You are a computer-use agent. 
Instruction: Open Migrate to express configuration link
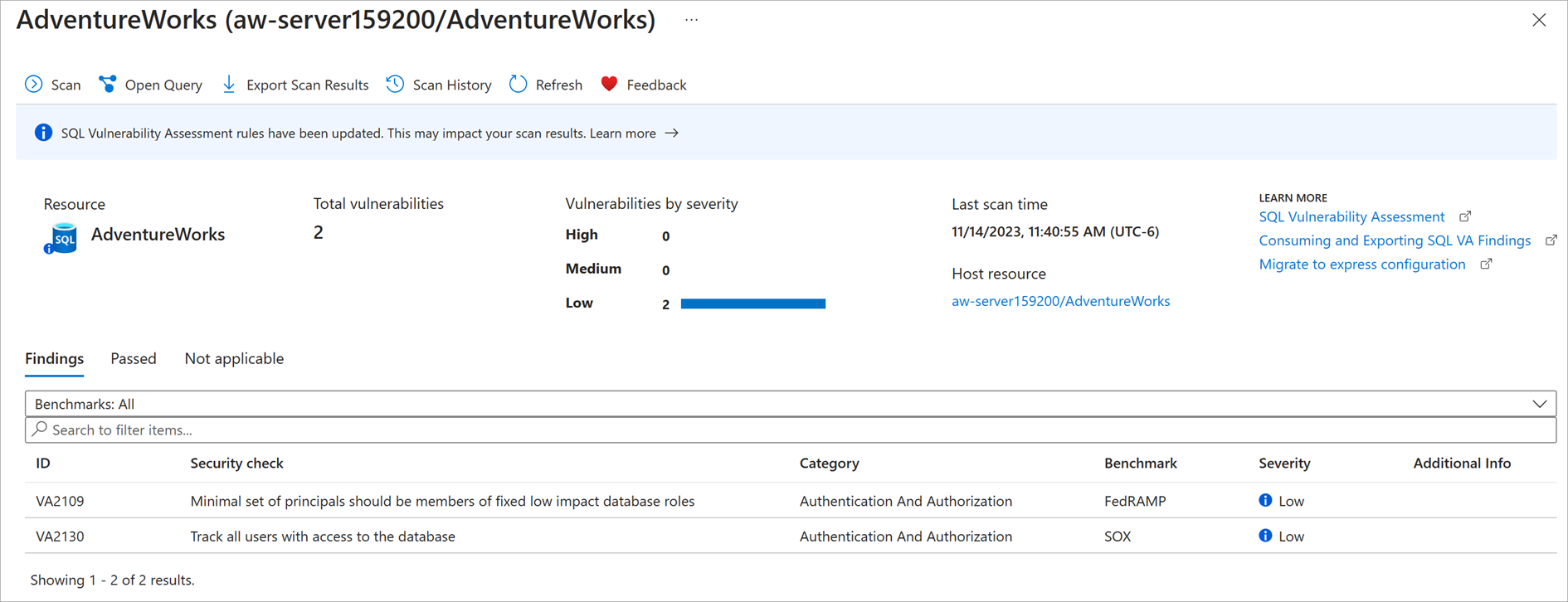click(1362, 265)
